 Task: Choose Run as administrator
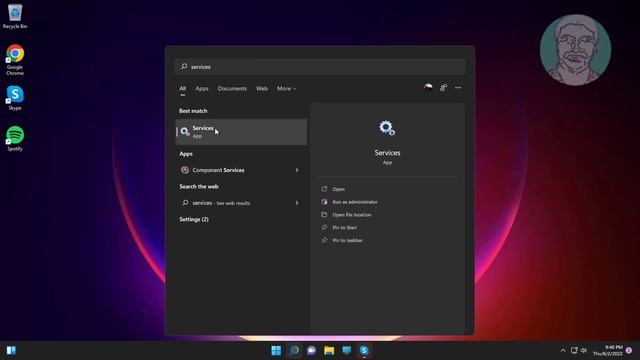355,202
